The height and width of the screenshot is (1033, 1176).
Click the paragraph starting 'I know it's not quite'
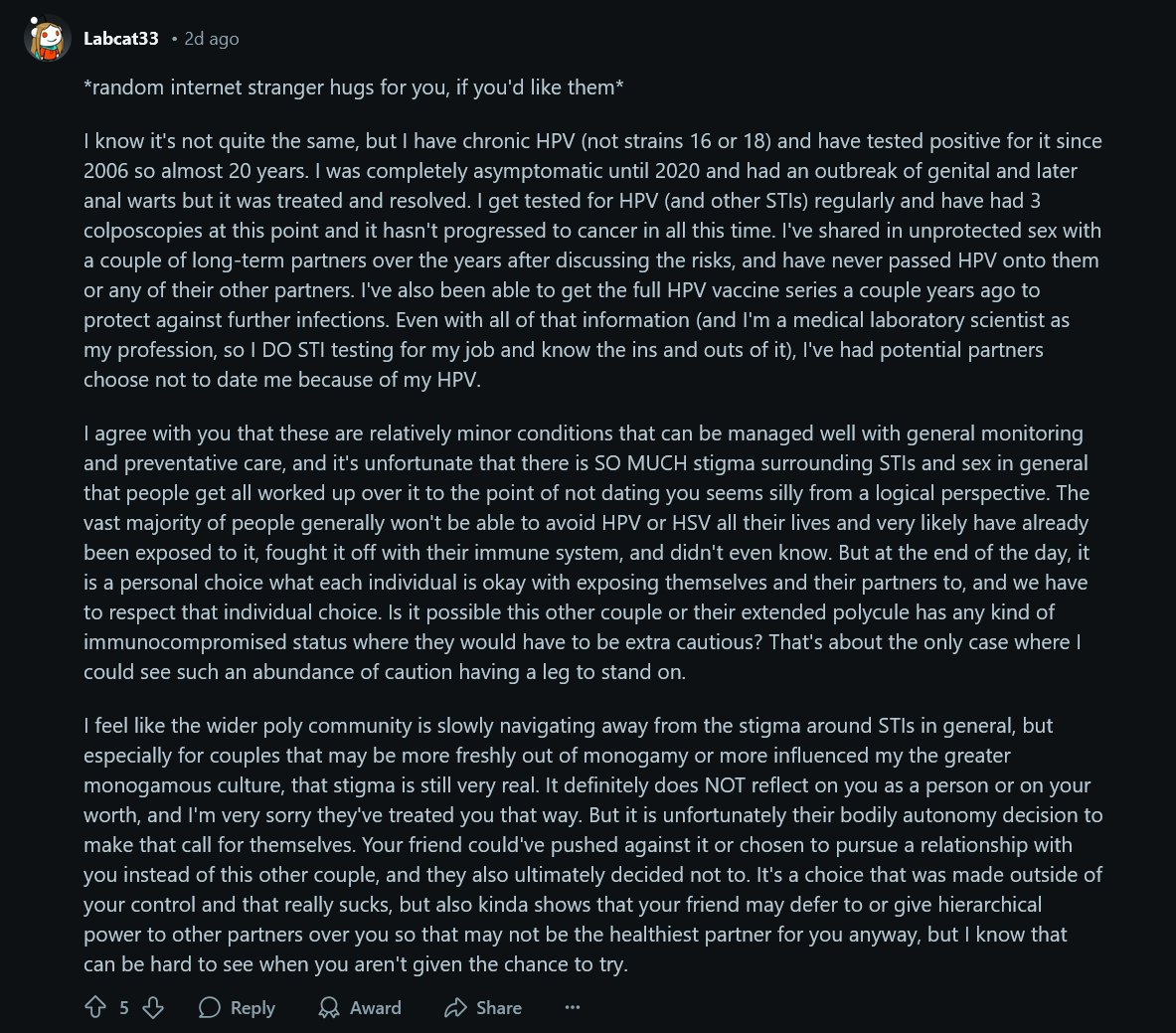[592, 260]
